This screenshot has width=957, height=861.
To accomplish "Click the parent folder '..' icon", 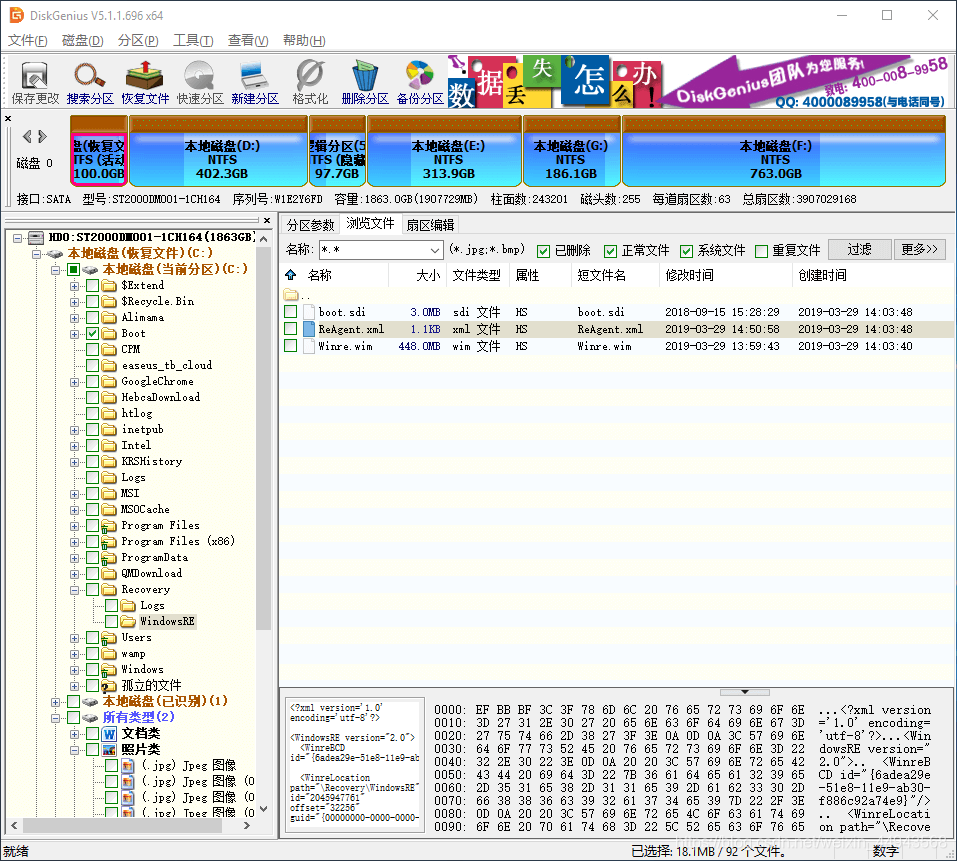I will [291, 295].
